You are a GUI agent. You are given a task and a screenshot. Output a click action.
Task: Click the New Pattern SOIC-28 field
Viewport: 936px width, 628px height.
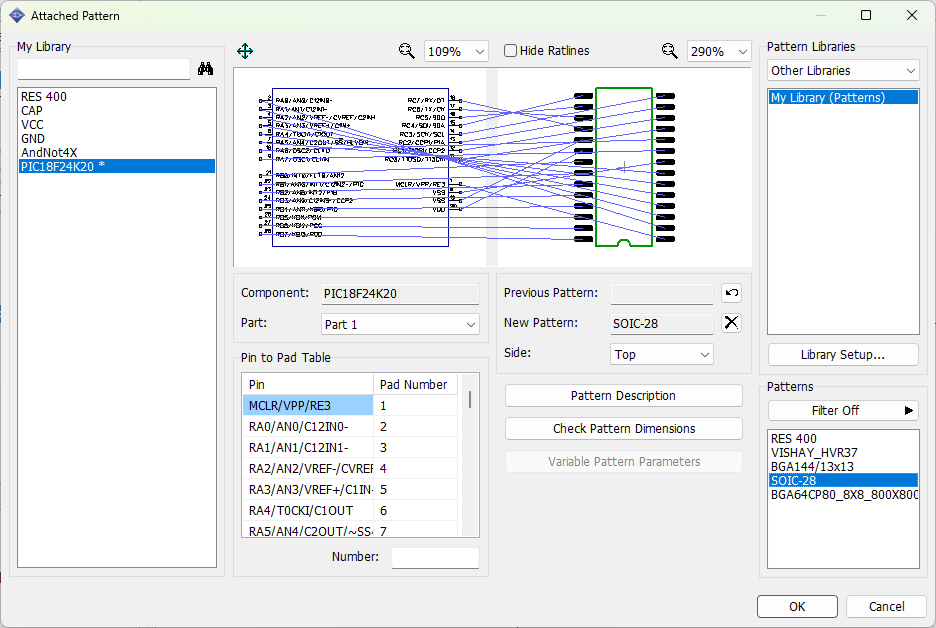661,324
